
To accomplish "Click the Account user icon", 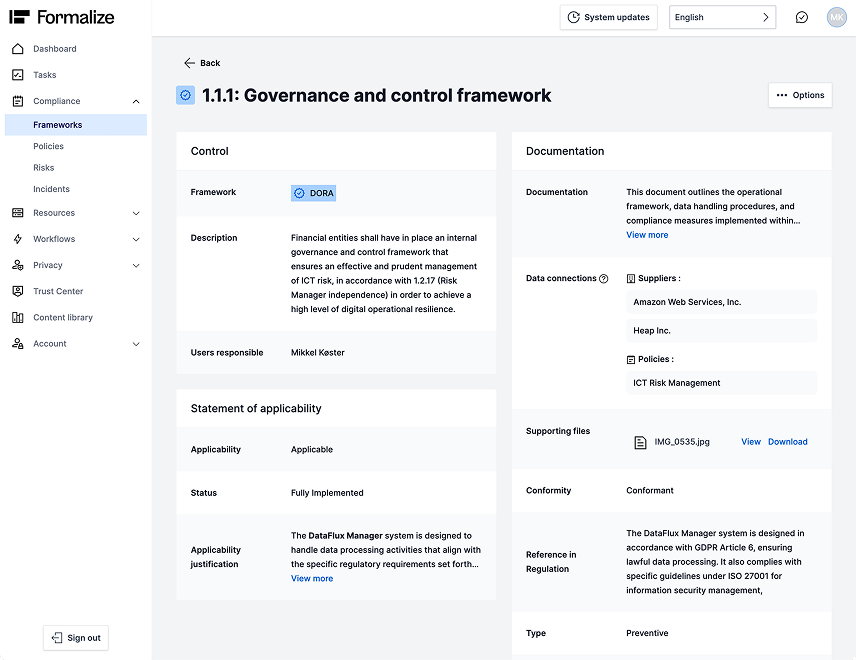I will click(17, 344).
